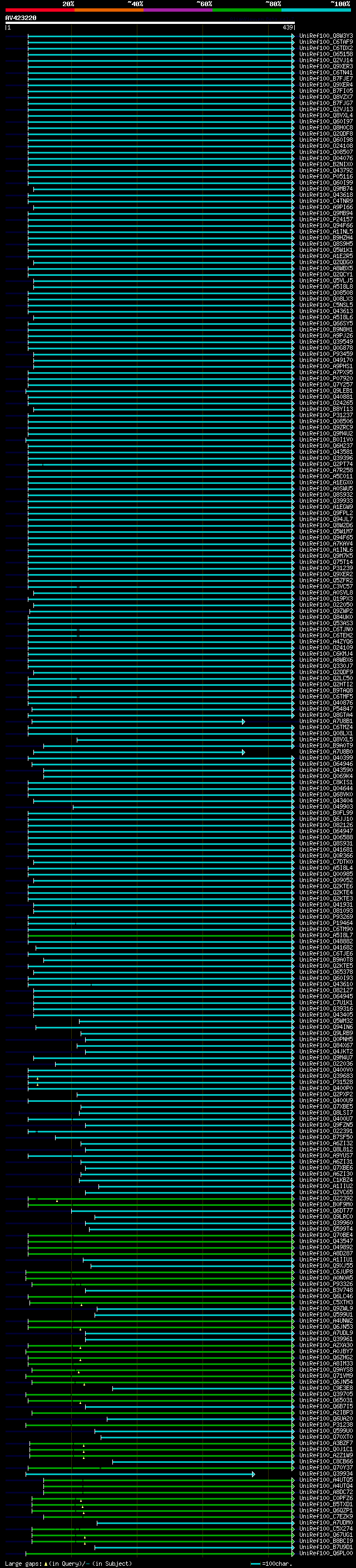356x1568 pixels.
Task: Click the alignment bar beside UniRef100_P05116
Action: pos(161,176)
